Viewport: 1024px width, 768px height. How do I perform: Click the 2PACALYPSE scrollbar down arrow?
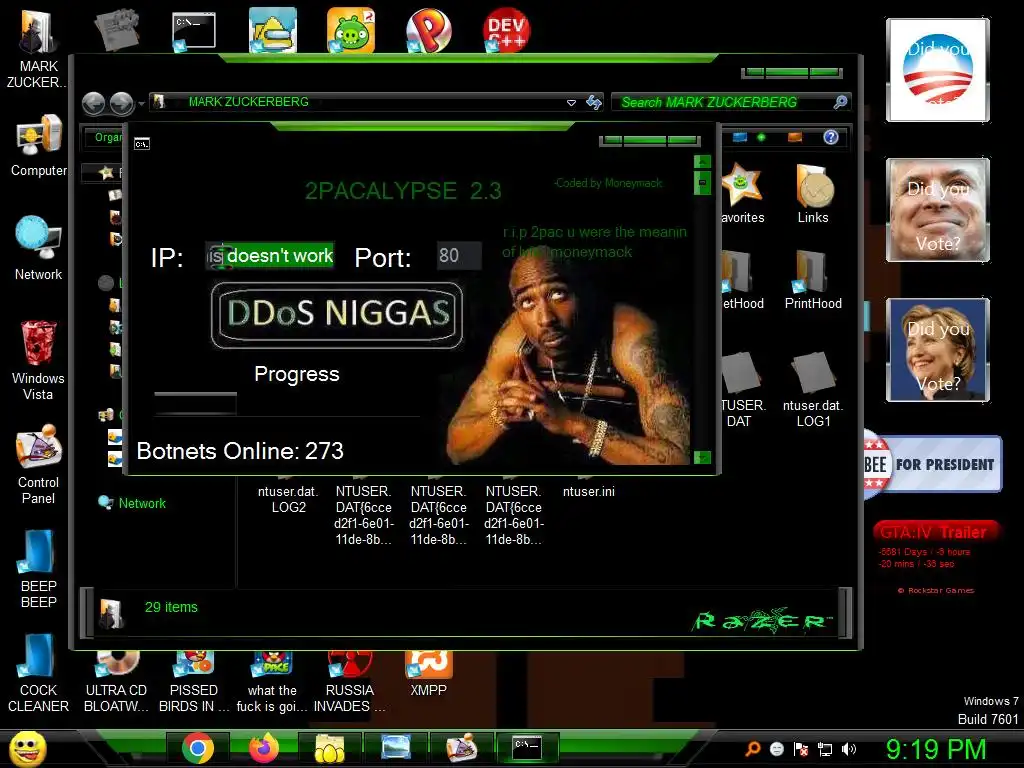702,457
